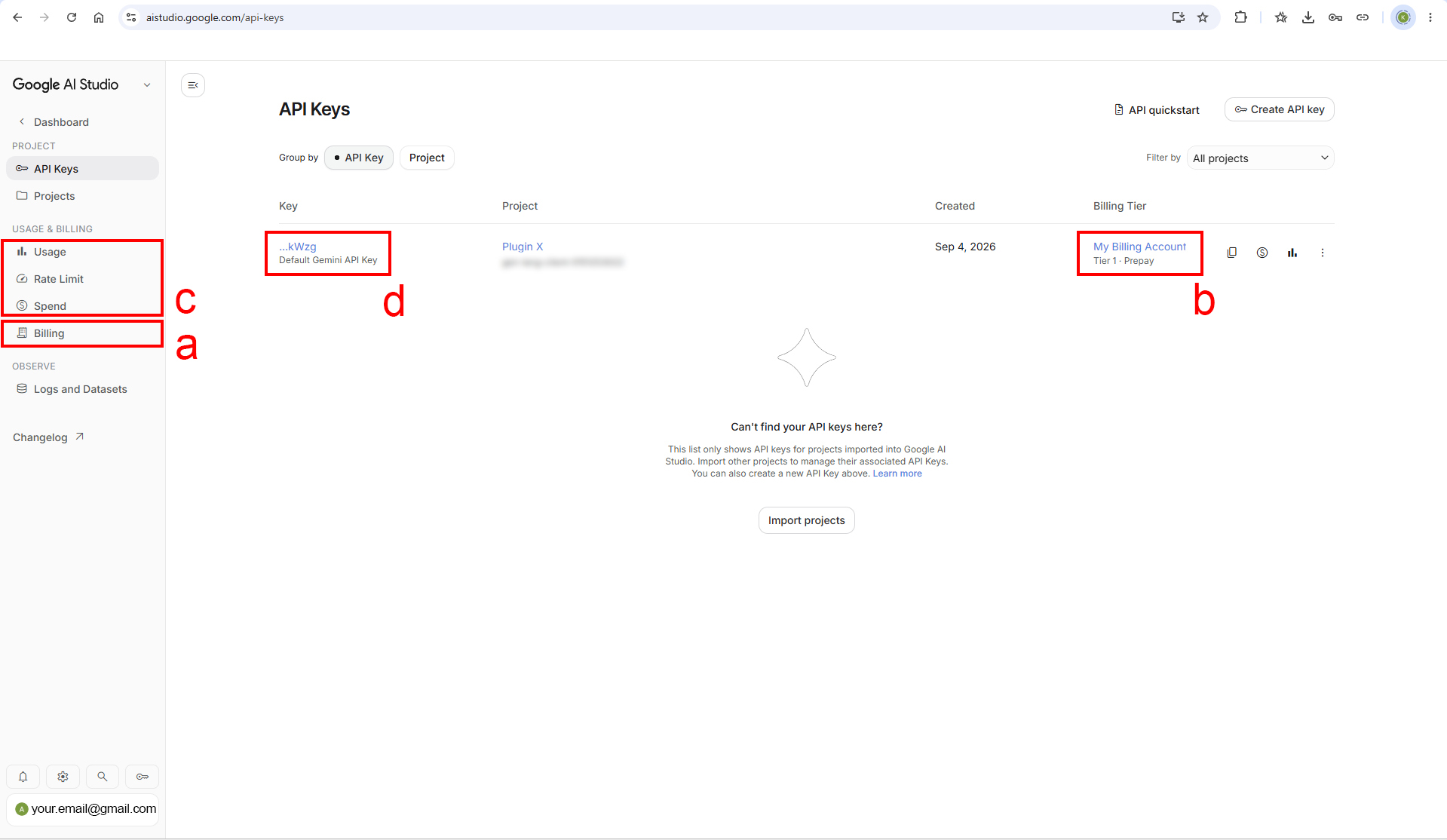
Task: Open Logs and Datasets
Action: pos(82,389)
